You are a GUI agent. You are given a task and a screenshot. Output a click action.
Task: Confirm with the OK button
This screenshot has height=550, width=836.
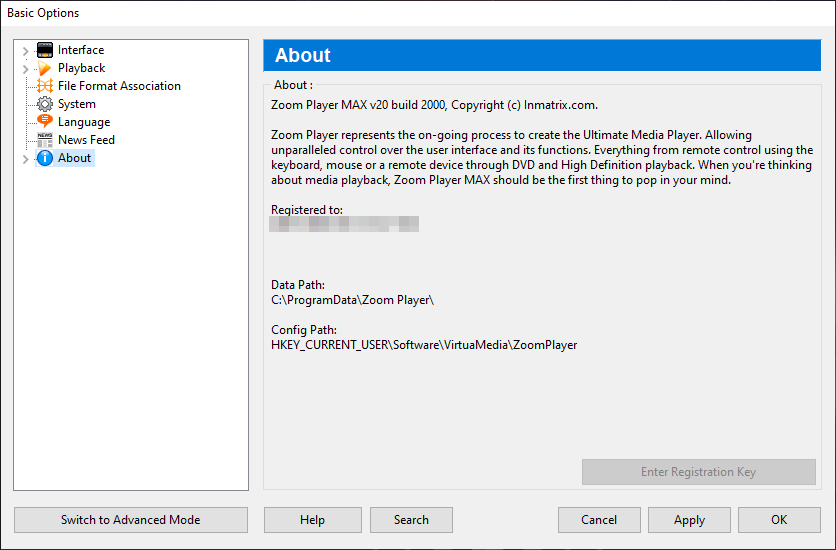[x=779, y=520]
